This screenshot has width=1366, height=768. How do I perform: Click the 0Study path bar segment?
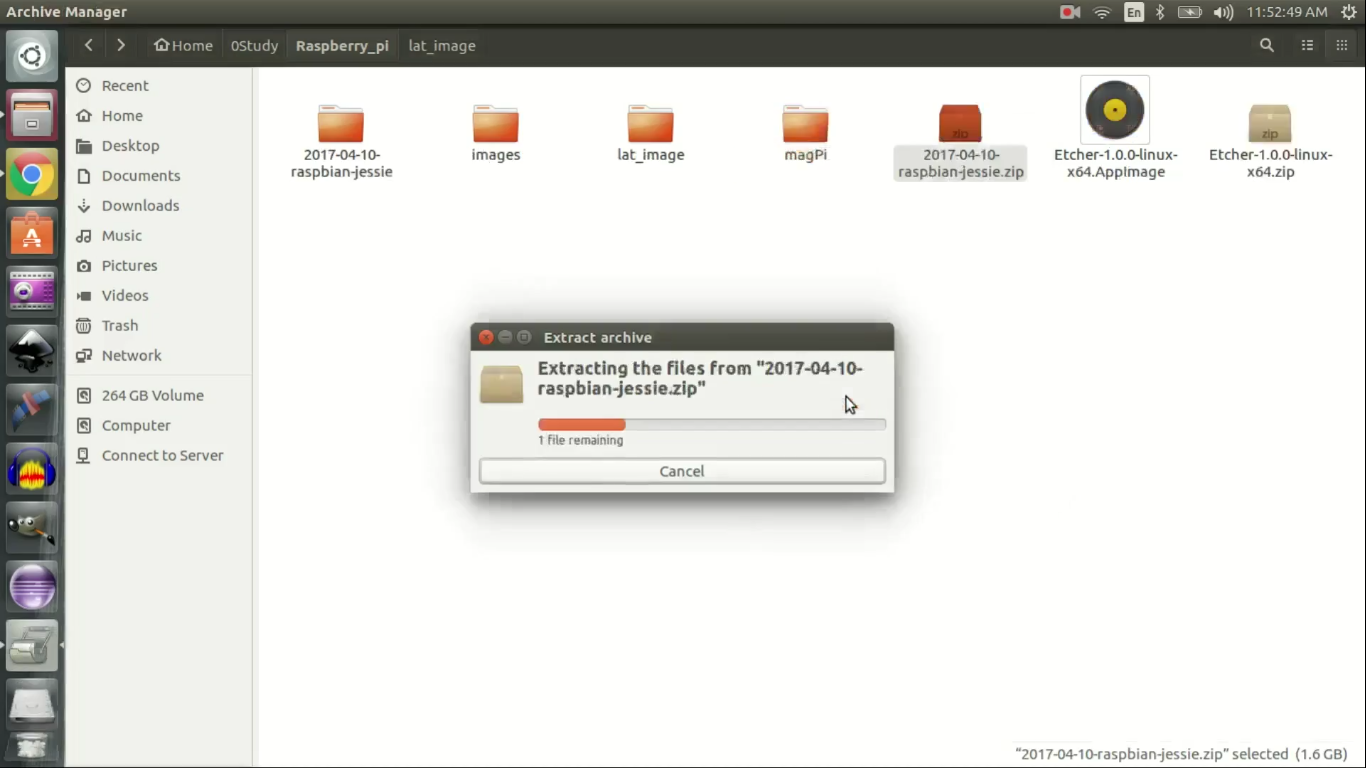click(254, 45)
